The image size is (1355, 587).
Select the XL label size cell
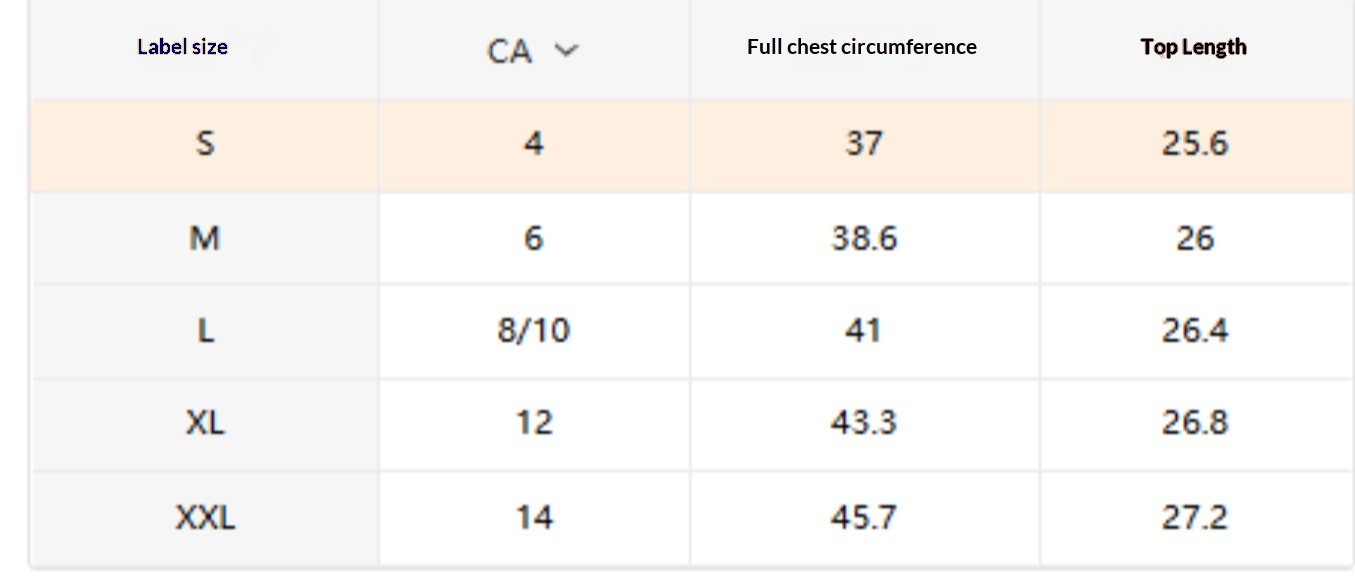[204, 422]
